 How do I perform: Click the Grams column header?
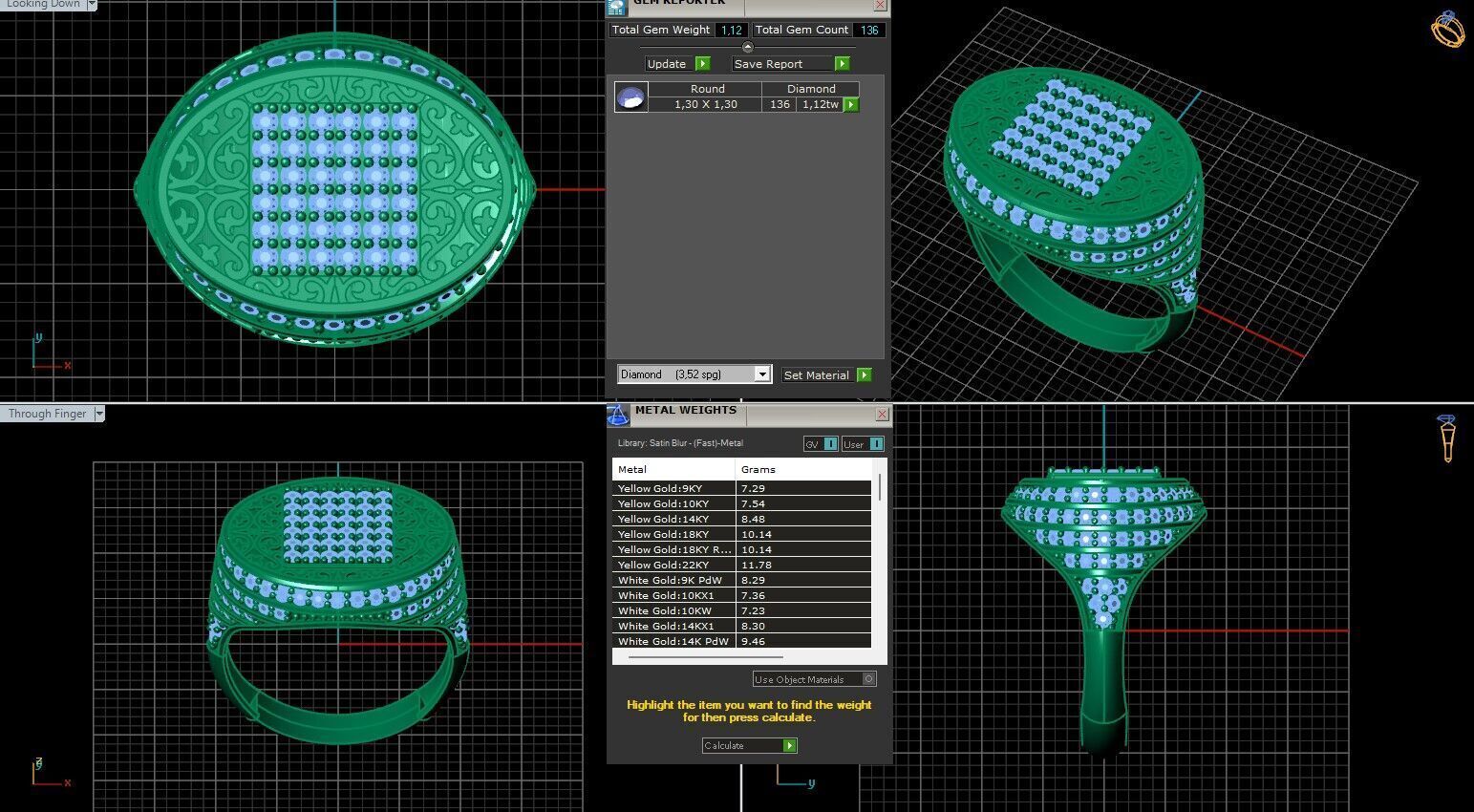[x=803, y=469]
